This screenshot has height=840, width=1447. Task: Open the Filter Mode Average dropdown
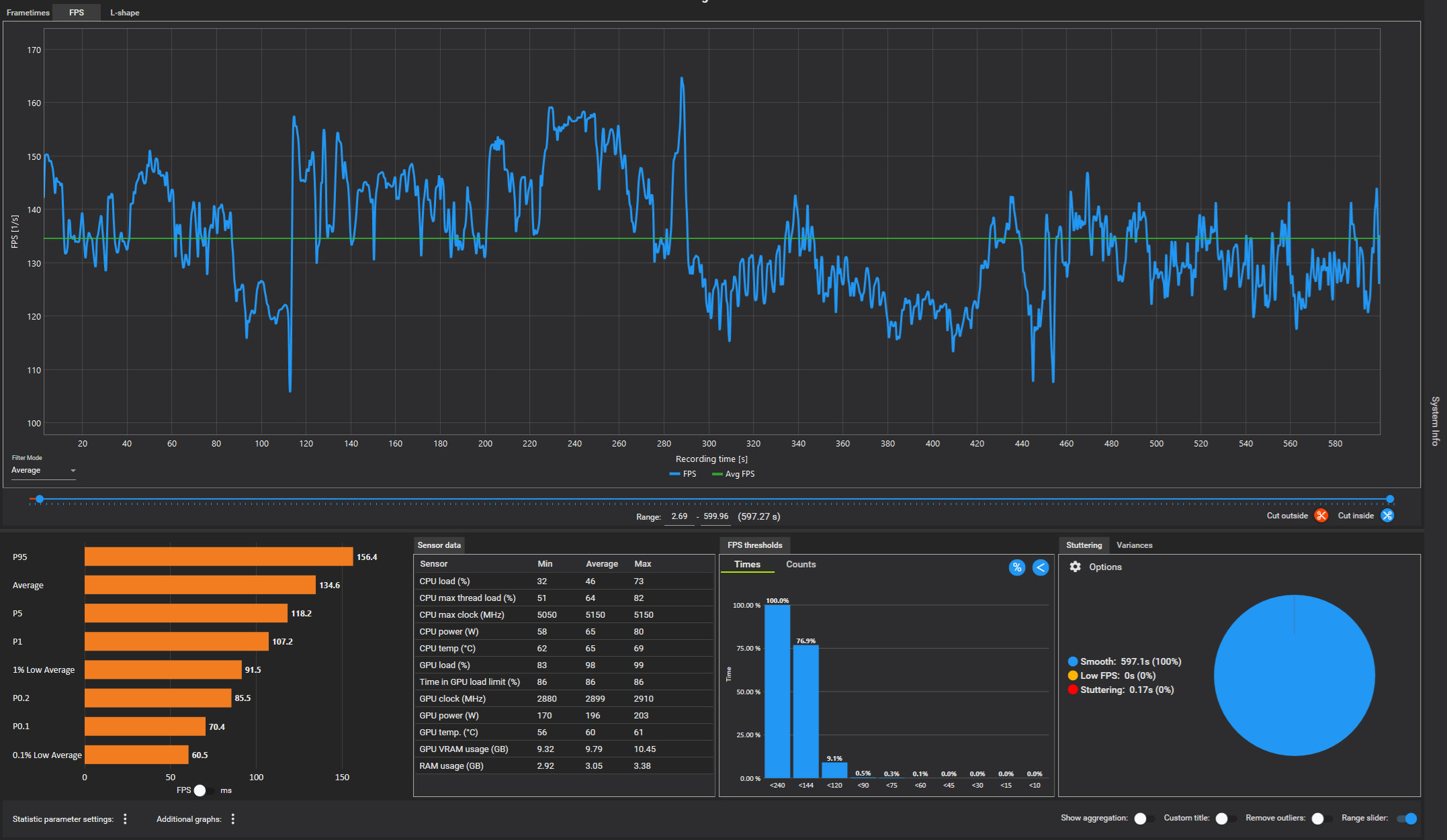tap(44, 470)
